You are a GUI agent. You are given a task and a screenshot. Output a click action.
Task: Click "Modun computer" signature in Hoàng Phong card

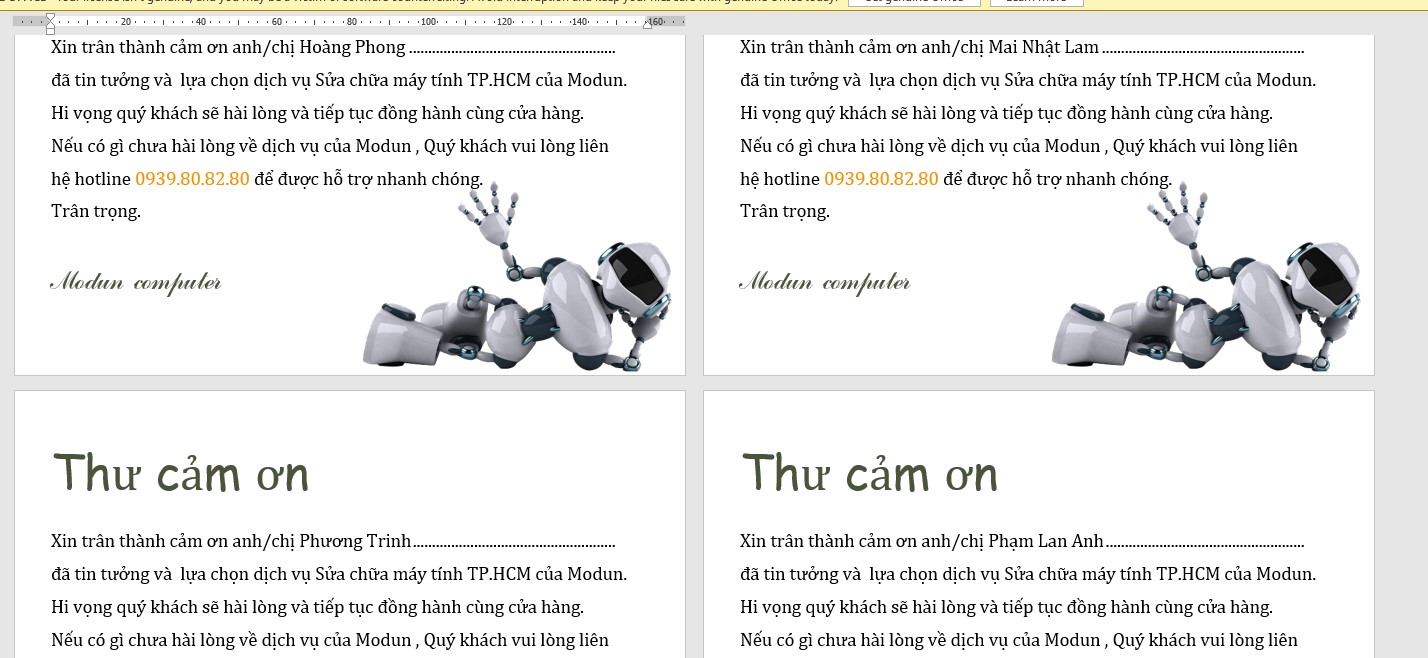136,283
